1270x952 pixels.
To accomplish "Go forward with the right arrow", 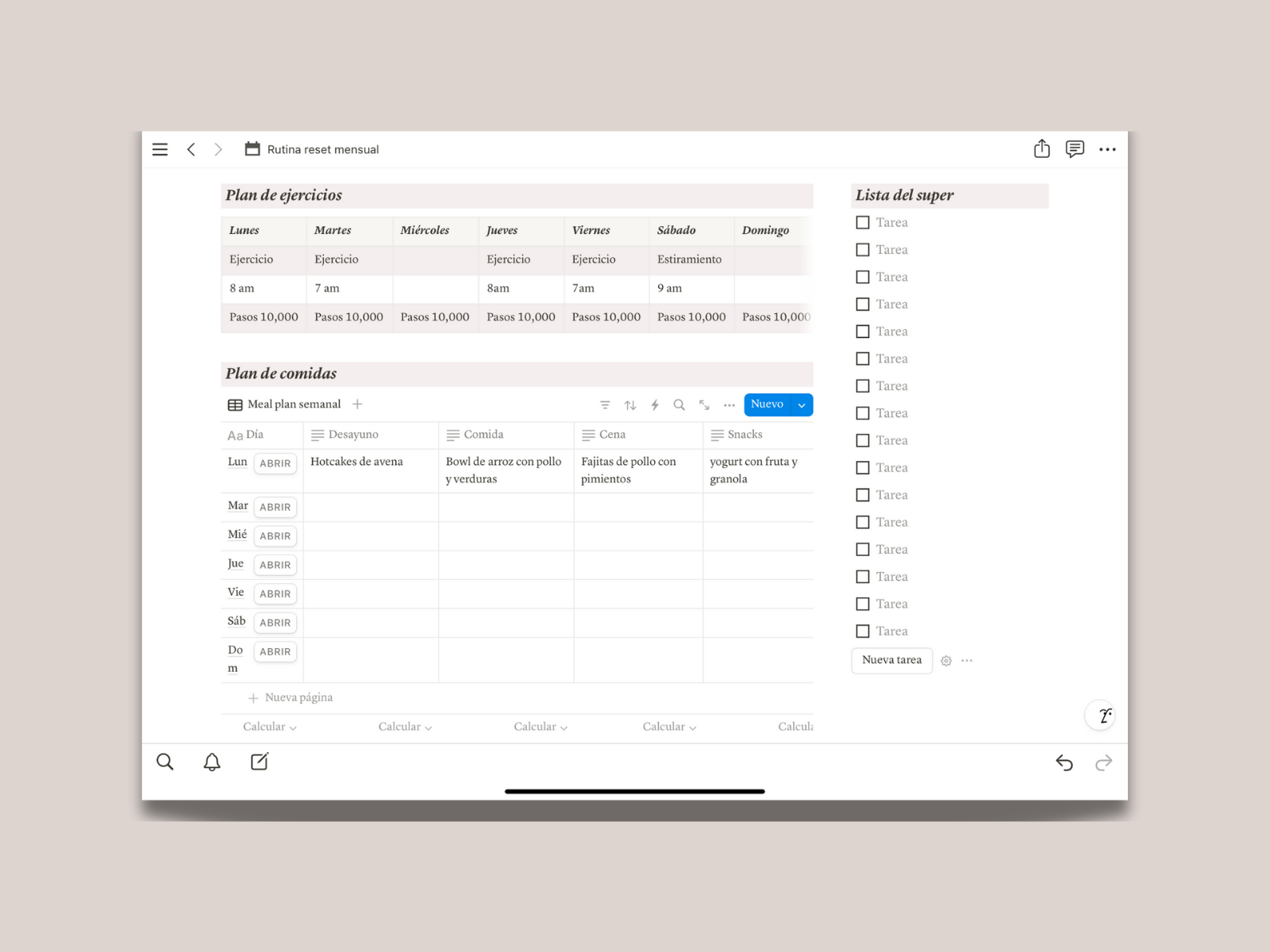I will pyautogui.click(x=218, y=149).
